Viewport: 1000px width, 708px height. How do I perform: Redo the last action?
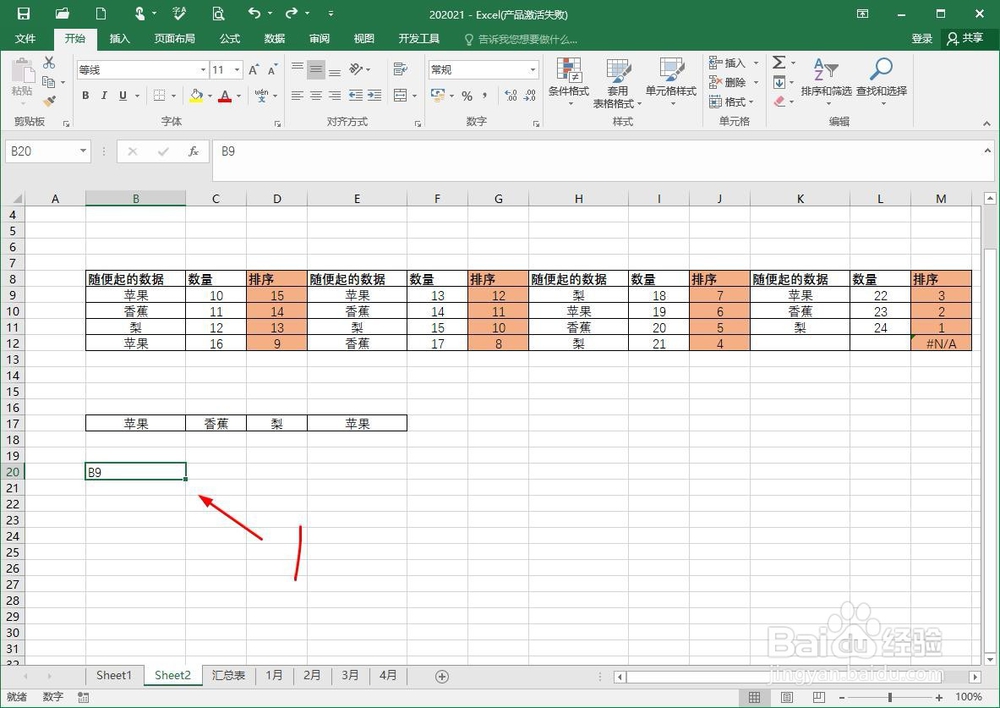click(x=291, y=13)
